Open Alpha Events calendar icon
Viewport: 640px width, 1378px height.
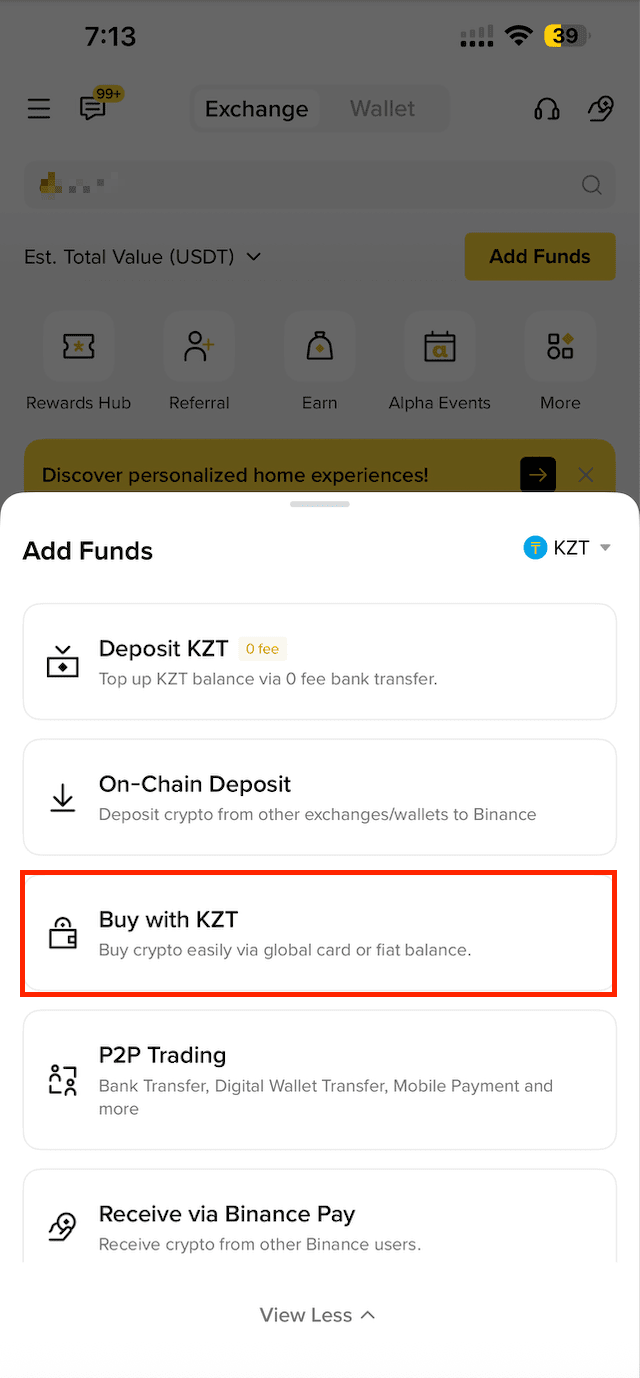tap(439, 347)
